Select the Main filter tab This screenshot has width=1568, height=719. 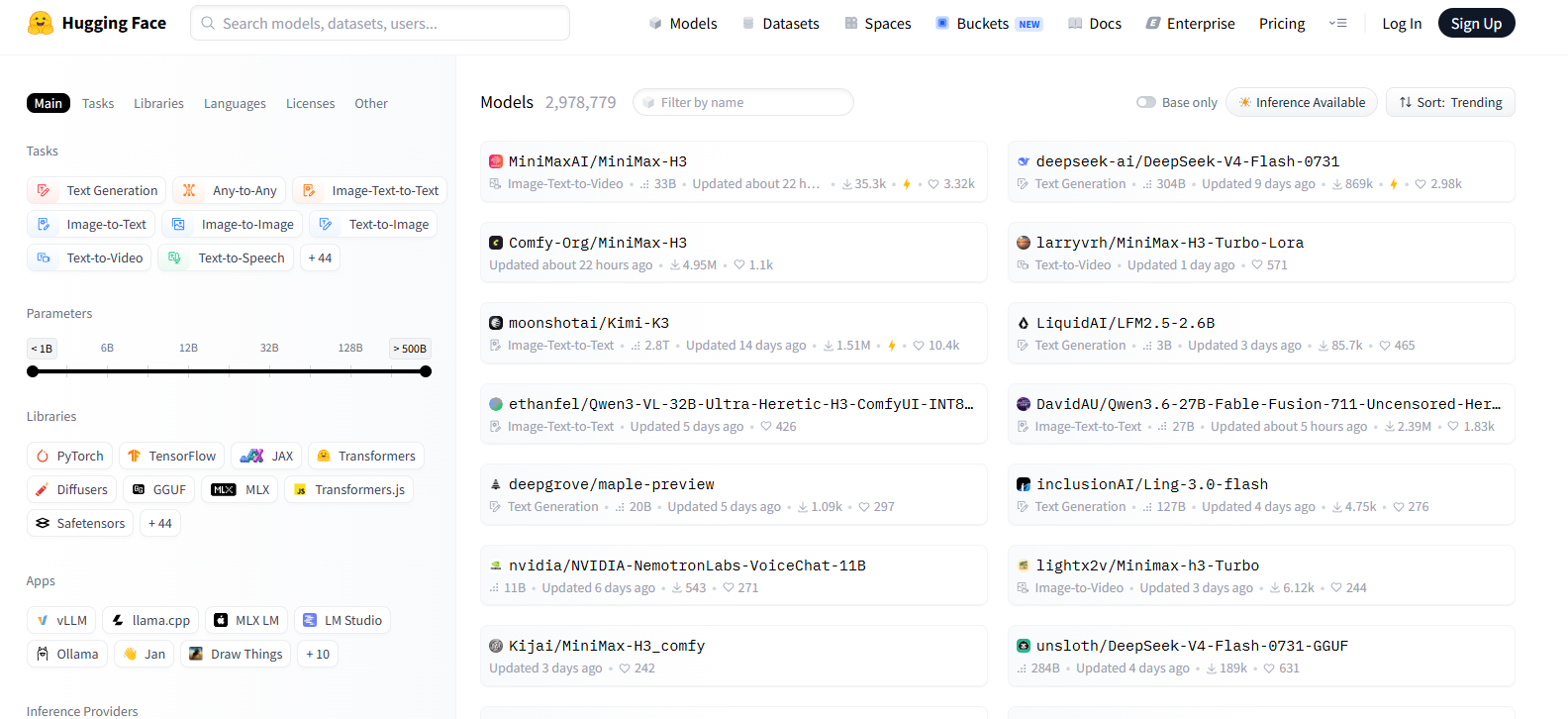[49, 104]
